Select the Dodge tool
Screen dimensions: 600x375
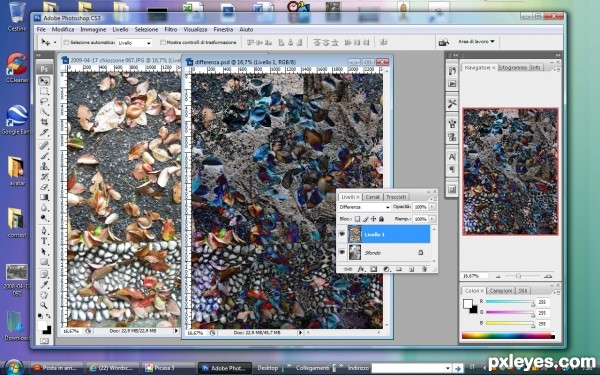pyautogui.click(x=44, y=218)
